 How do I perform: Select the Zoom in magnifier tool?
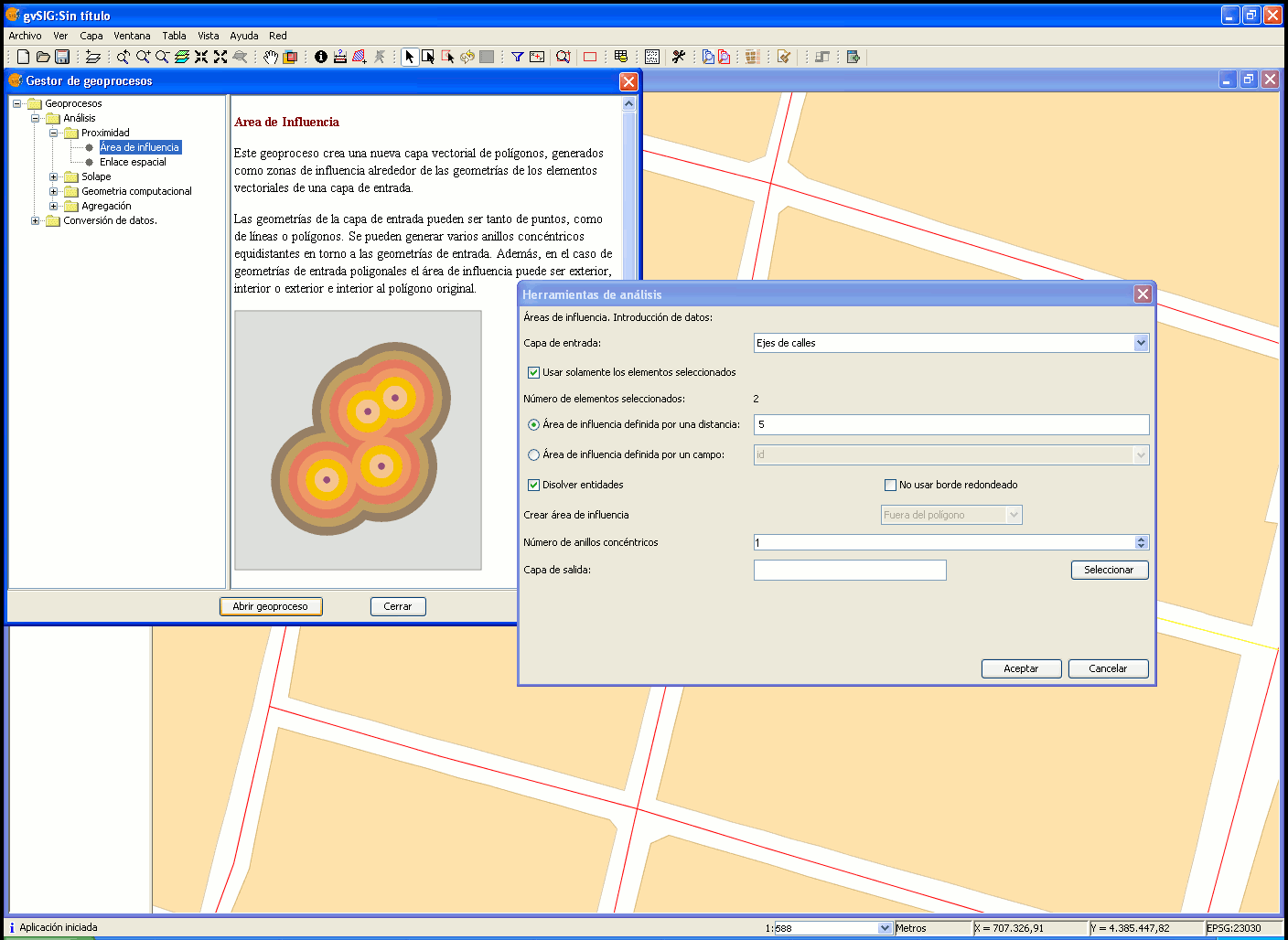[143, 57]
